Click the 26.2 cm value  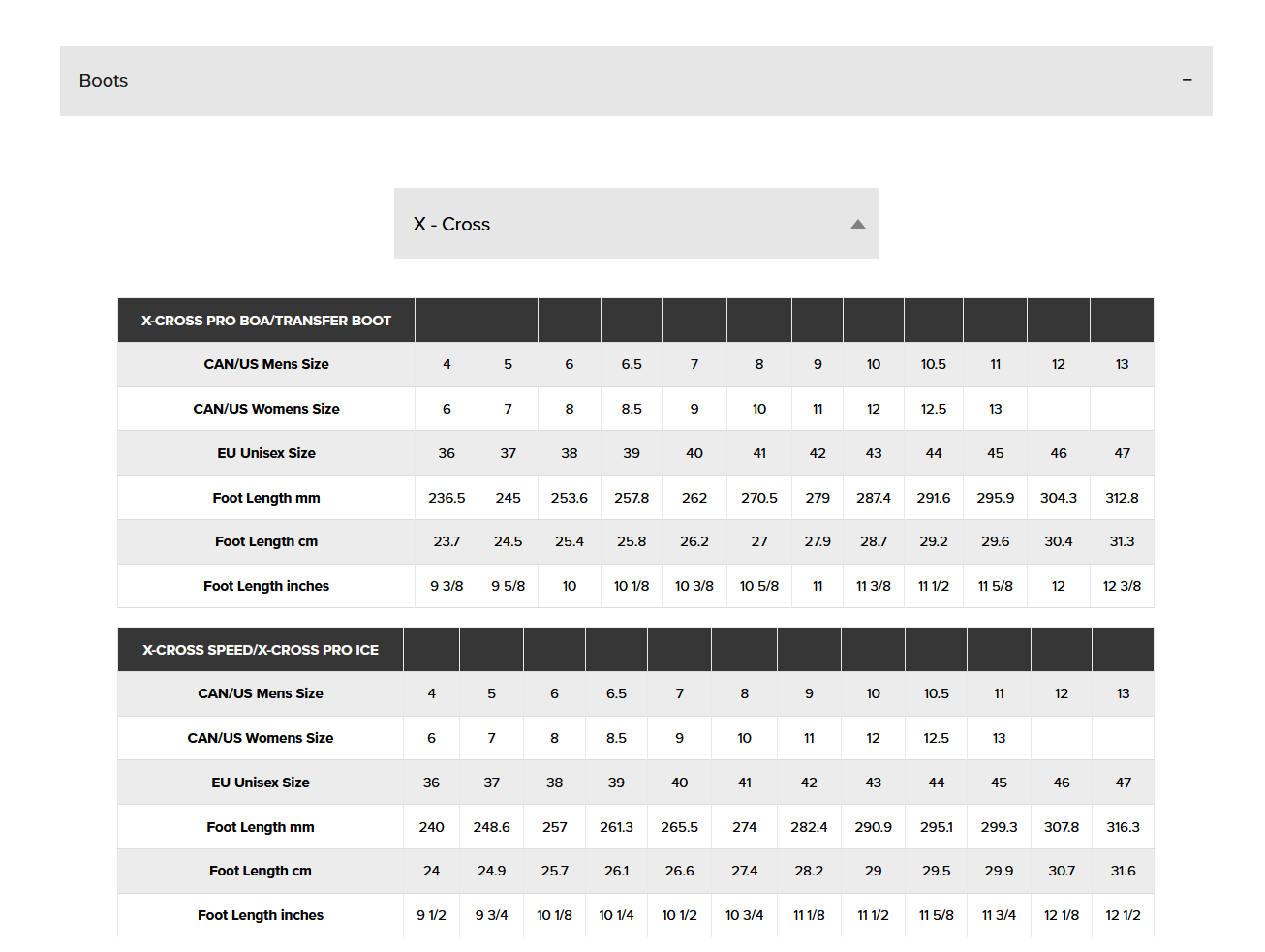pyautogui.click(x=694, y=541)
